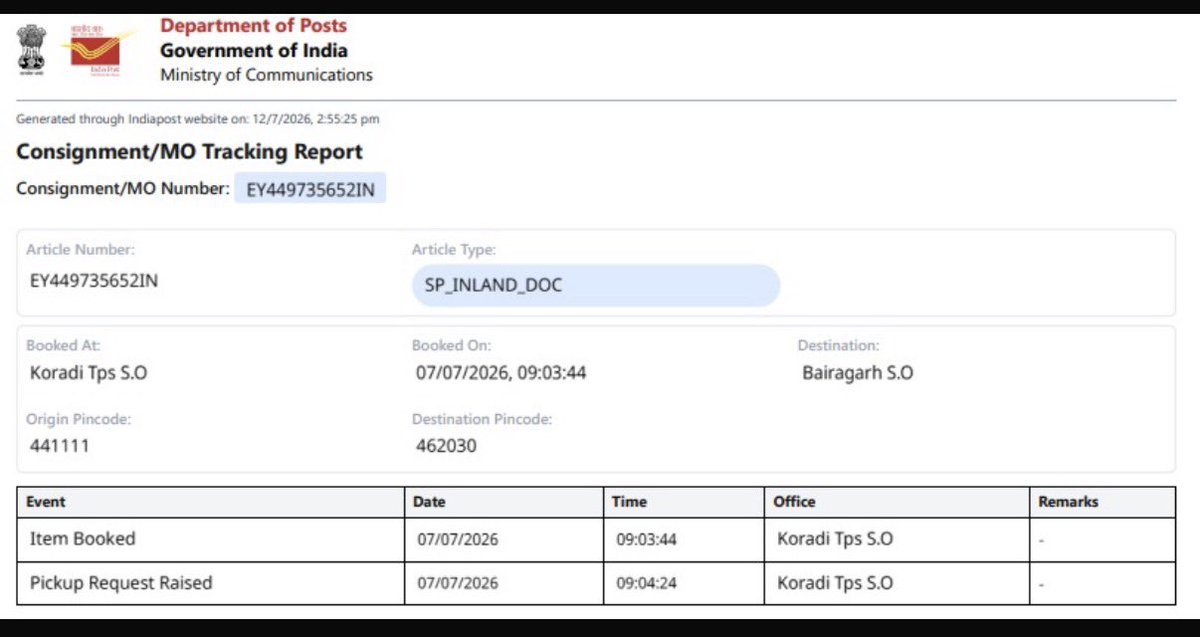Screen dimensions: 1200x637
Task: Click 'Ministry of Communications' text
Action: point(266,75)
